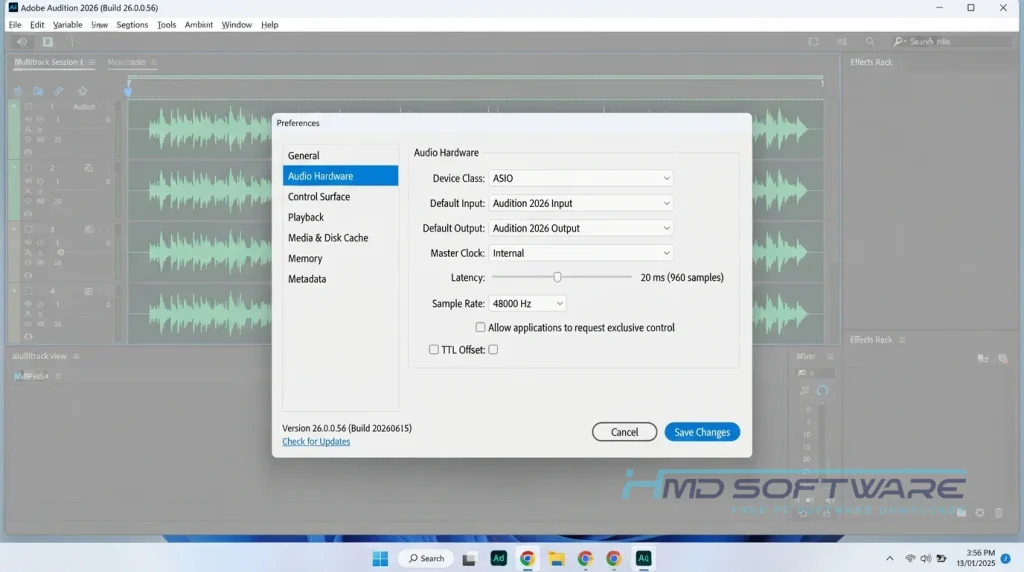1024x572 pixels.
Task: Open the Window menu
Action: click(x=236, y=25)
